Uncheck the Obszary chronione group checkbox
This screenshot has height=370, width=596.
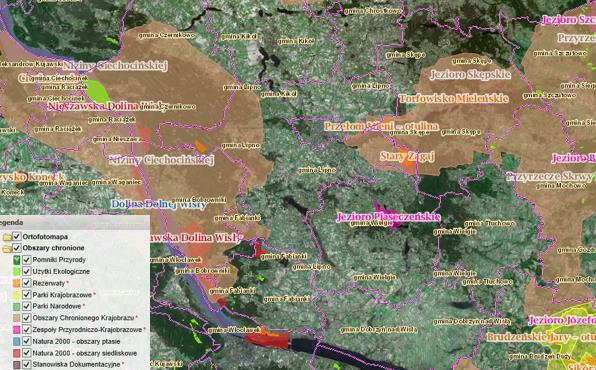[17, 248]
